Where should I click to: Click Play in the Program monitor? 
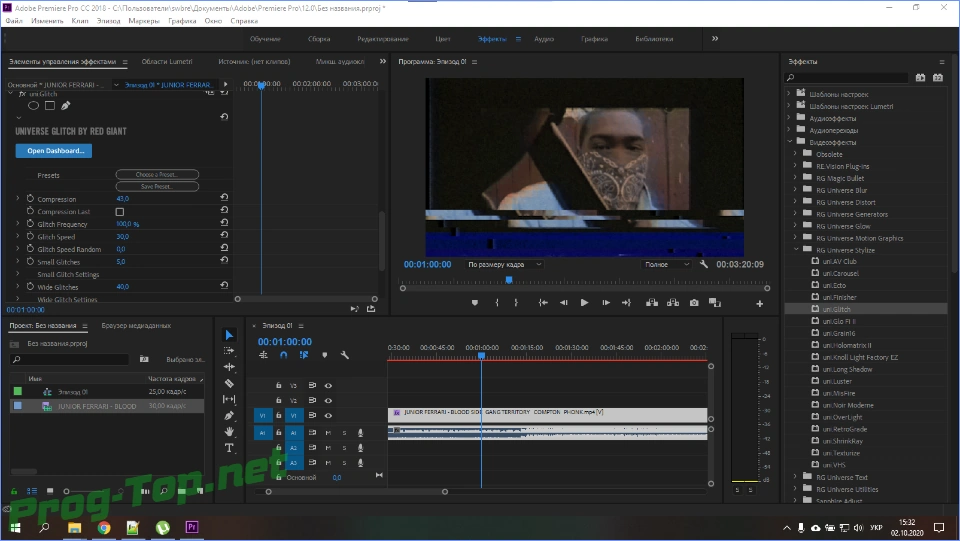click(x=584, y=302)
